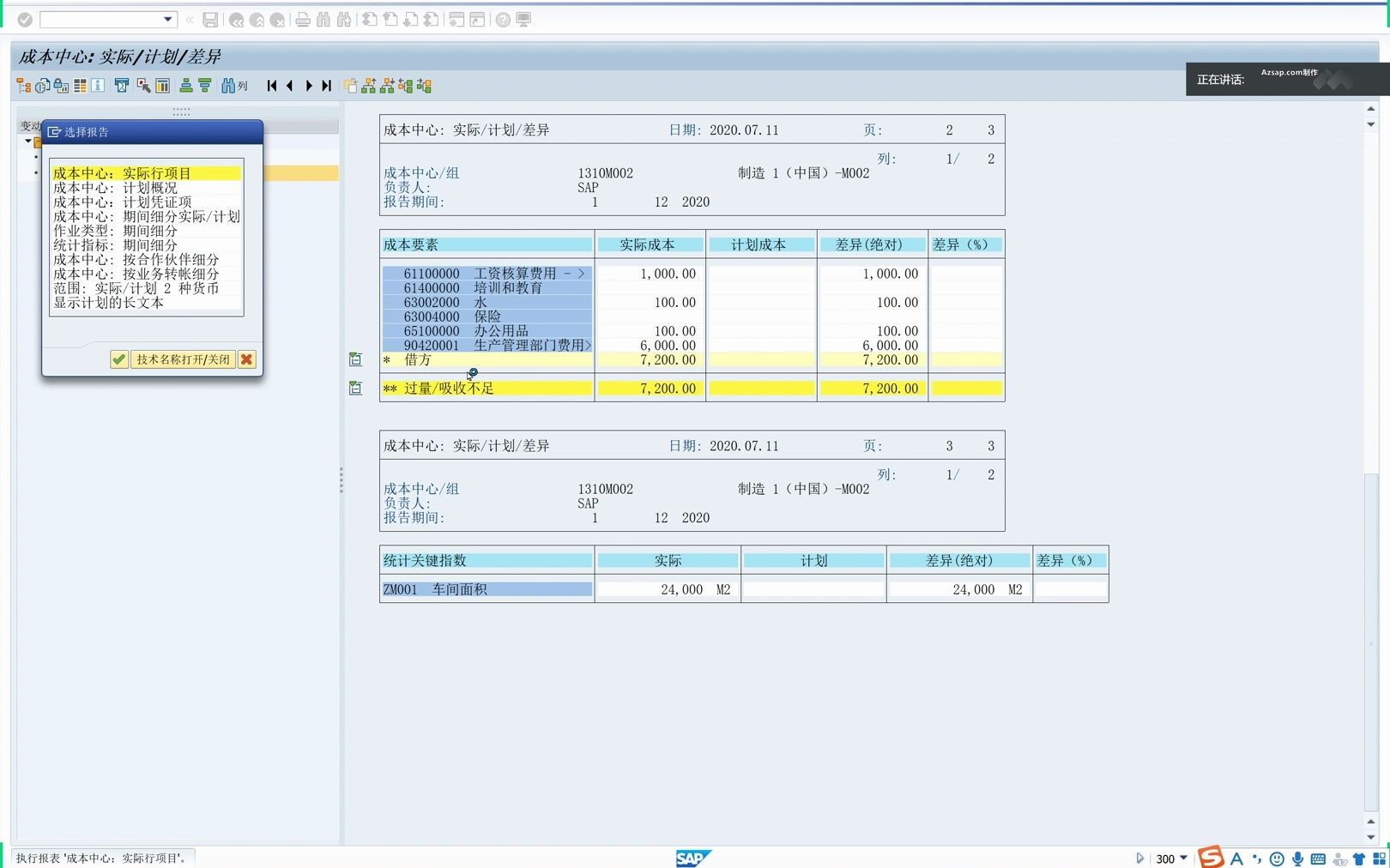Select 成本中心: 按业务转帐细分 entry
This screenshot has width=1390, height=868.
tap(146, 274)
